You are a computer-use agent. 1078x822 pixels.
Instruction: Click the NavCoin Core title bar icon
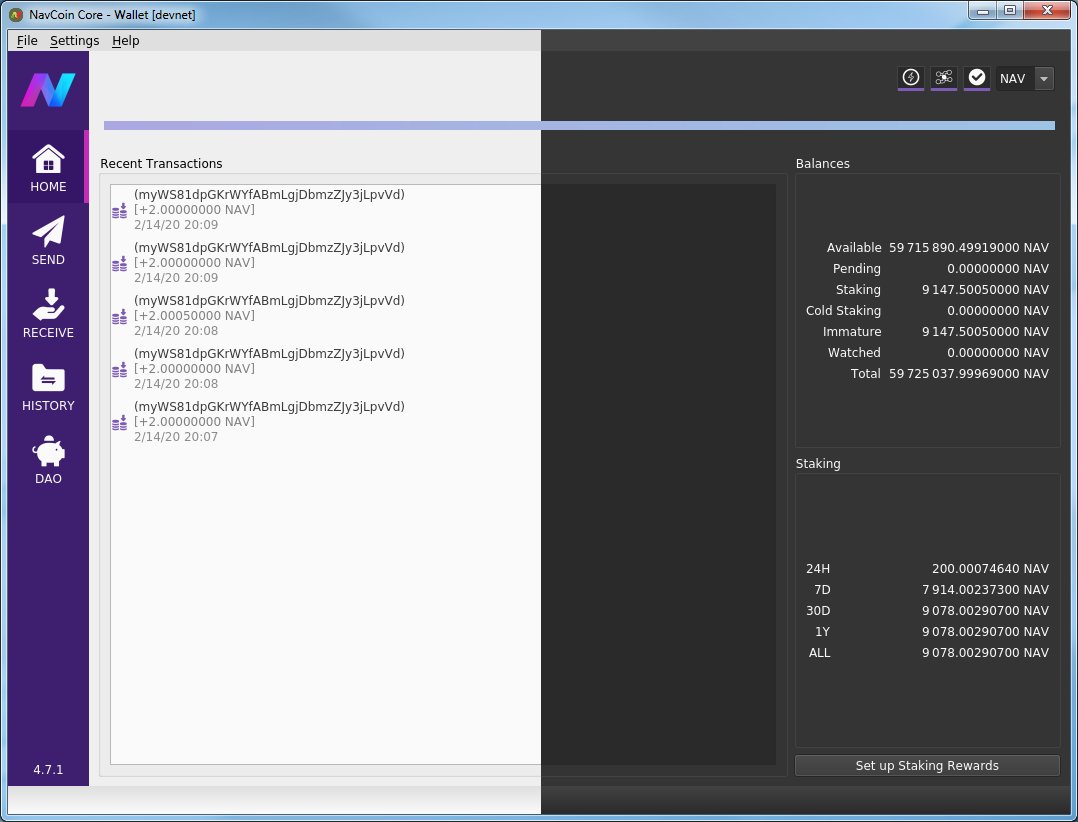(16, 14)
